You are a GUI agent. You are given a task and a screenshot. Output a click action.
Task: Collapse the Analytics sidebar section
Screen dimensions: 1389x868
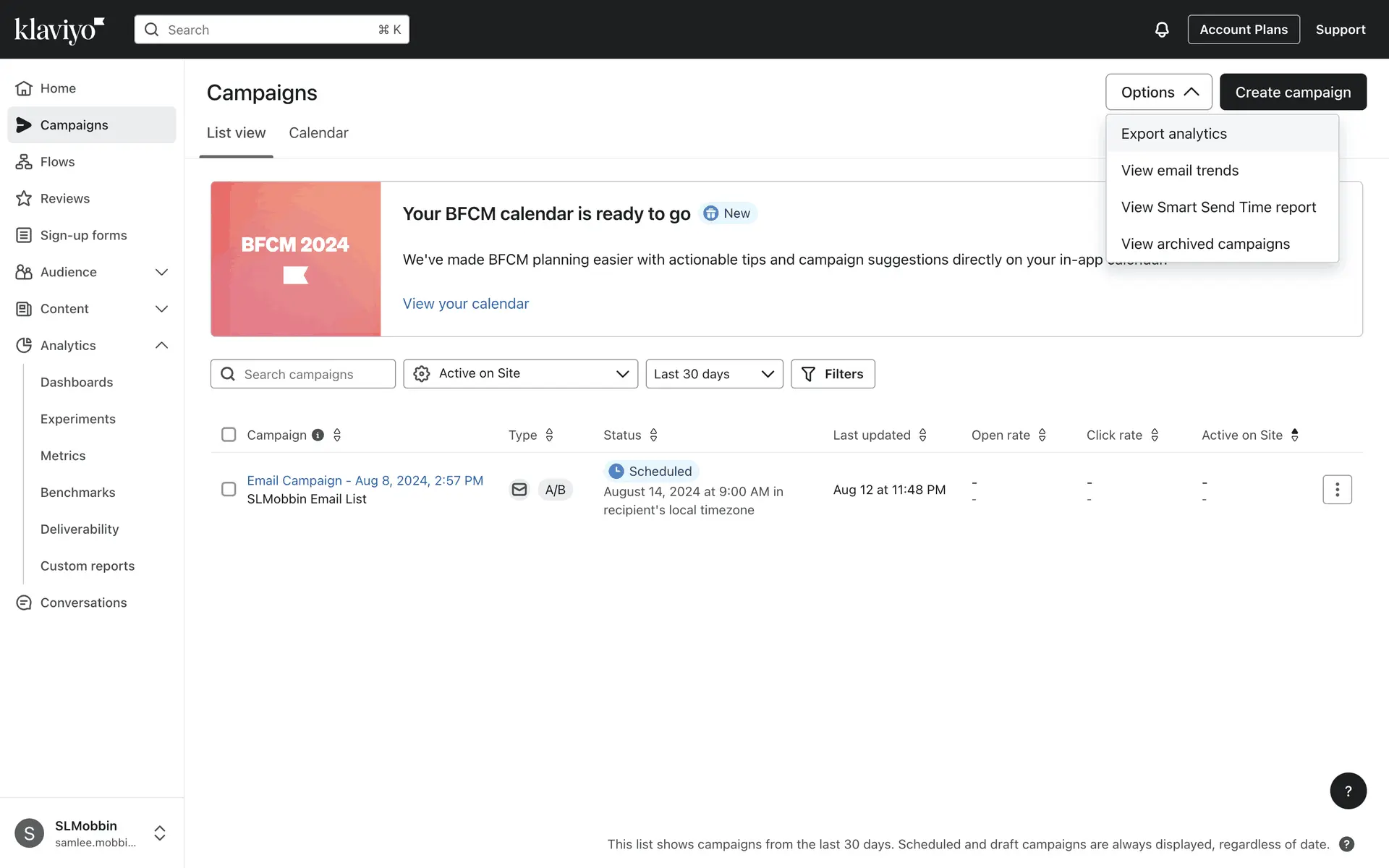point(161,345)
